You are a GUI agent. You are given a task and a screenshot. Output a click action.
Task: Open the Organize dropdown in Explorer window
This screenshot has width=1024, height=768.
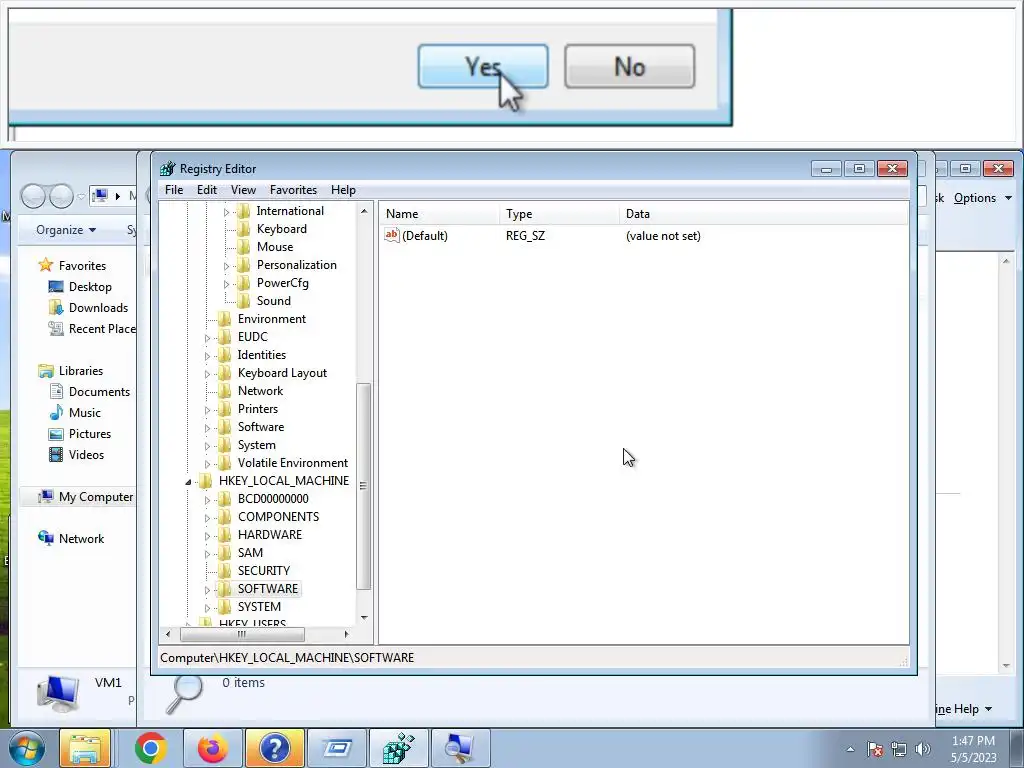click(66, 230)
